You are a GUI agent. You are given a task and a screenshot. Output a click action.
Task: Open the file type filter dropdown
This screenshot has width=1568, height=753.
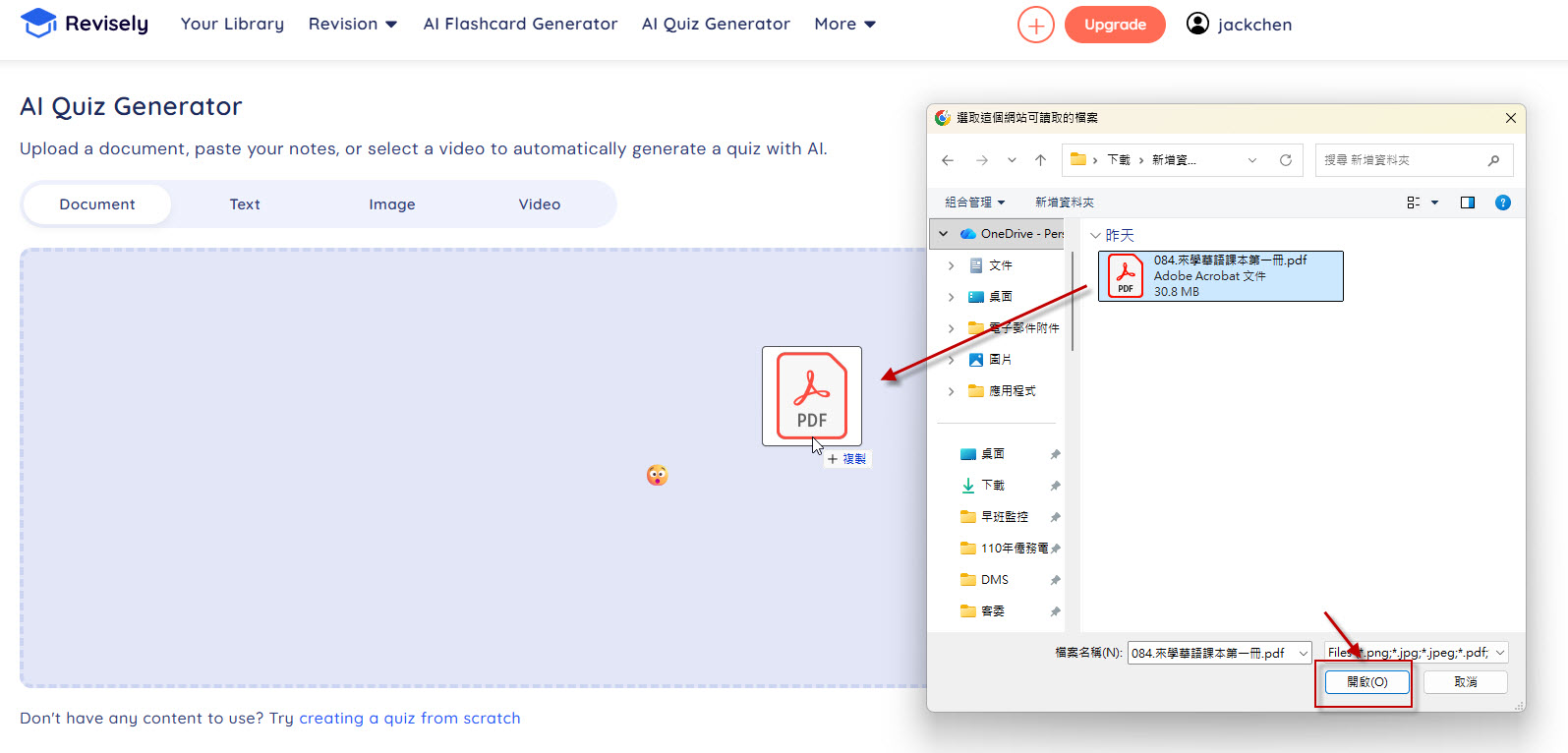coord(1416,653)
